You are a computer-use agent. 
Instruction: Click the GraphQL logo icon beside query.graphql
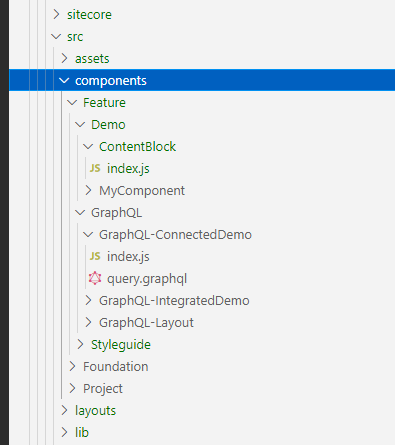95,278
